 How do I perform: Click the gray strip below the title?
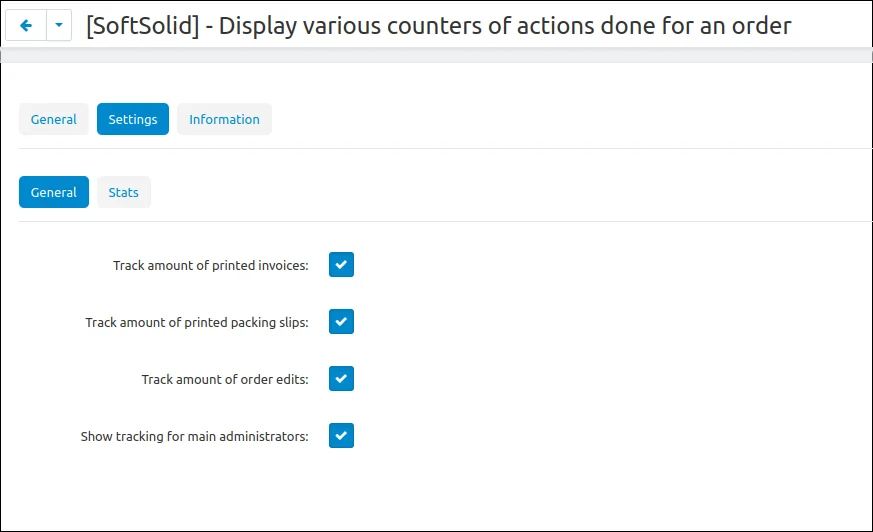coord(436,57)
